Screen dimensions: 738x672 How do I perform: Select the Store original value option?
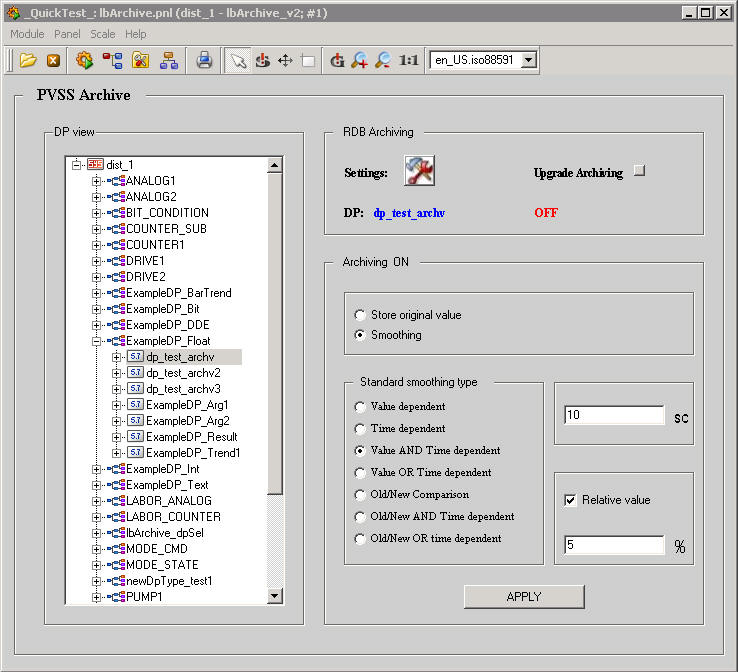click(360, 315)
